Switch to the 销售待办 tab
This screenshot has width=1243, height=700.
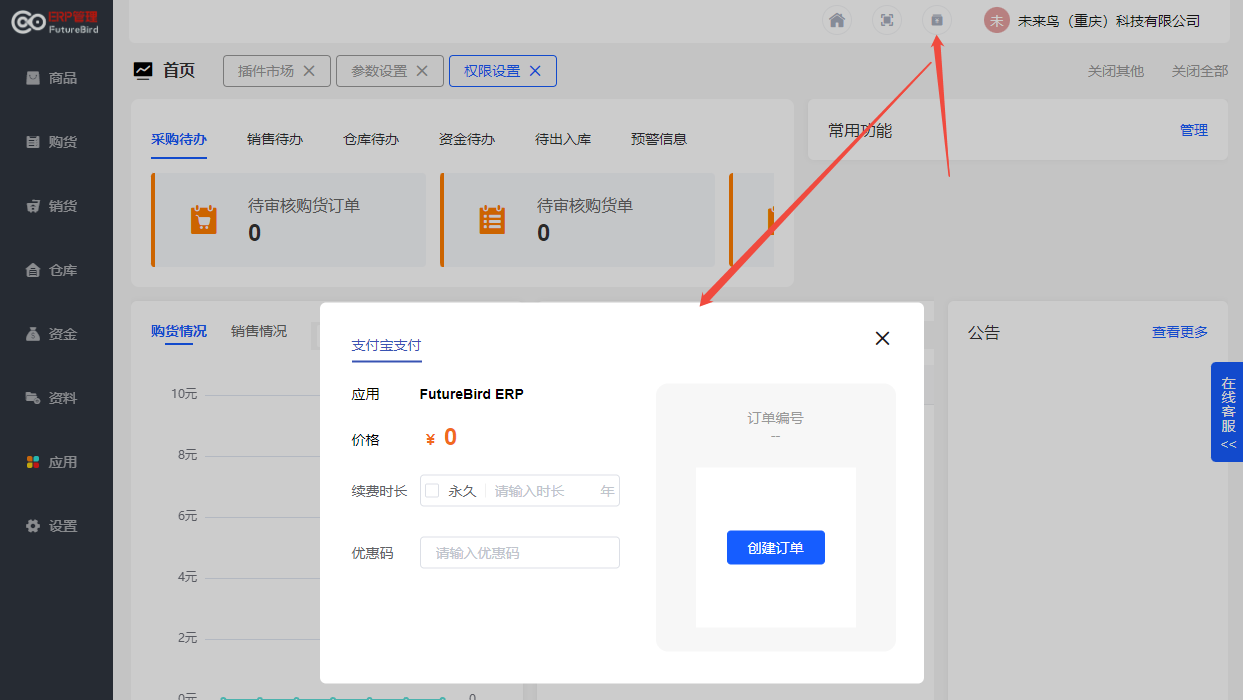(275, 139)
